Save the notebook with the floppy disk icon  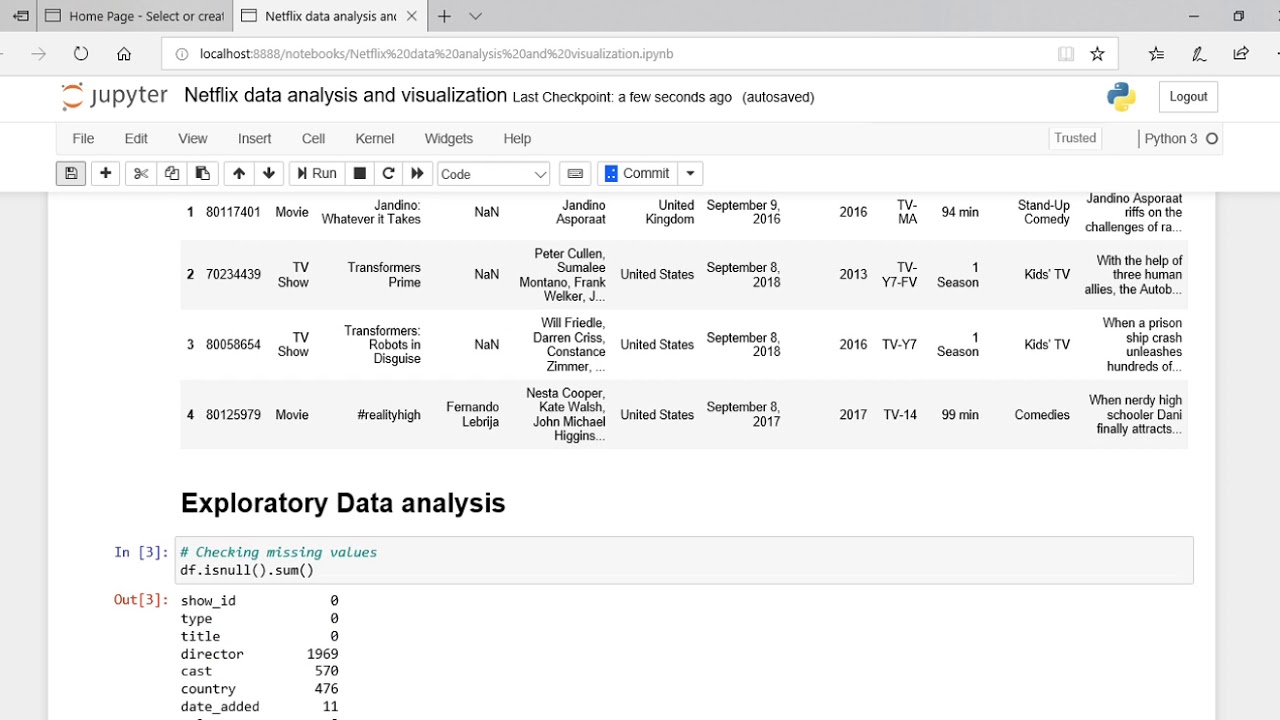(71, 173)
